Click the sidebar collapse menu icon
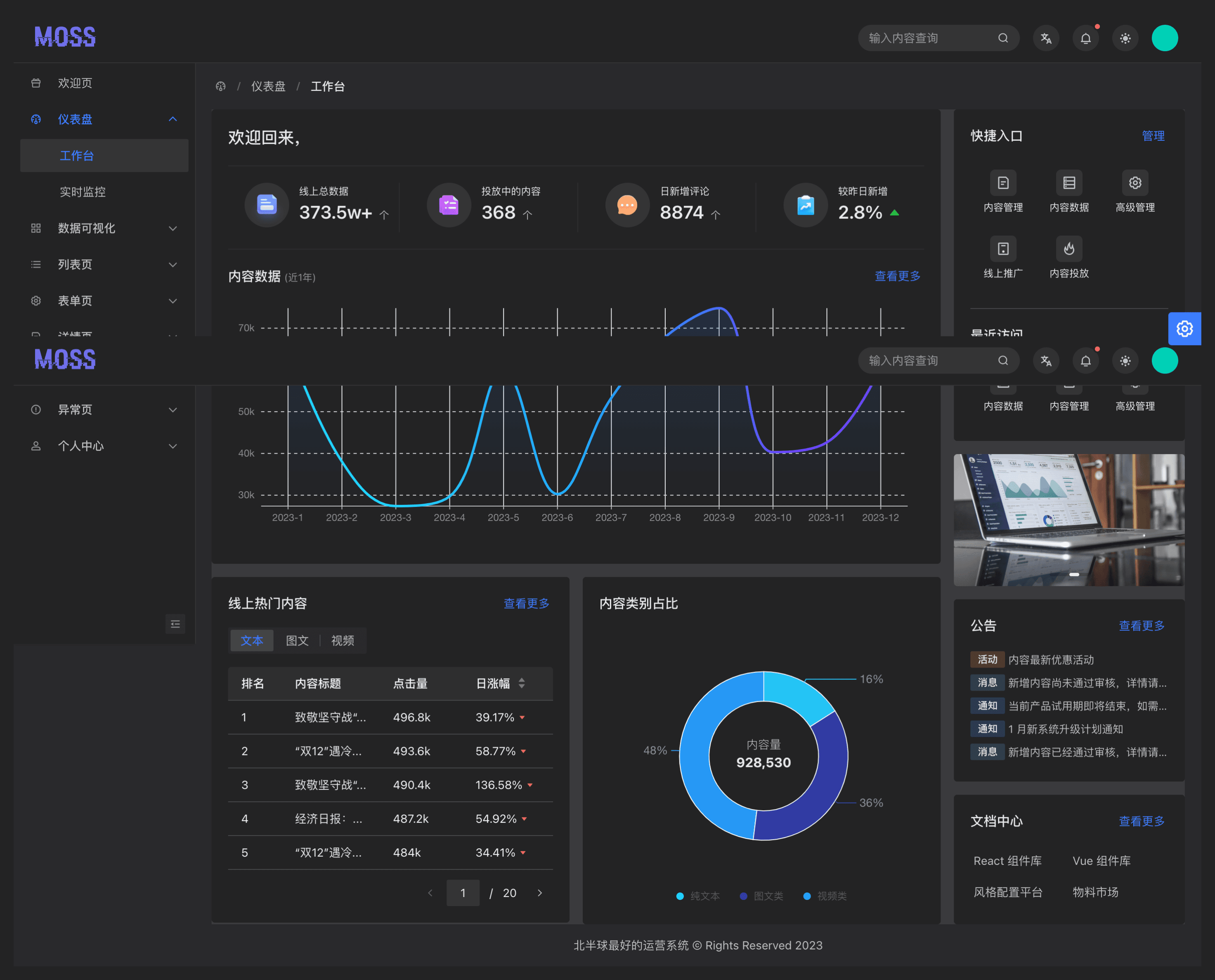The width and height of the screenshot is (1215, 980). click(x=175, y=624)
